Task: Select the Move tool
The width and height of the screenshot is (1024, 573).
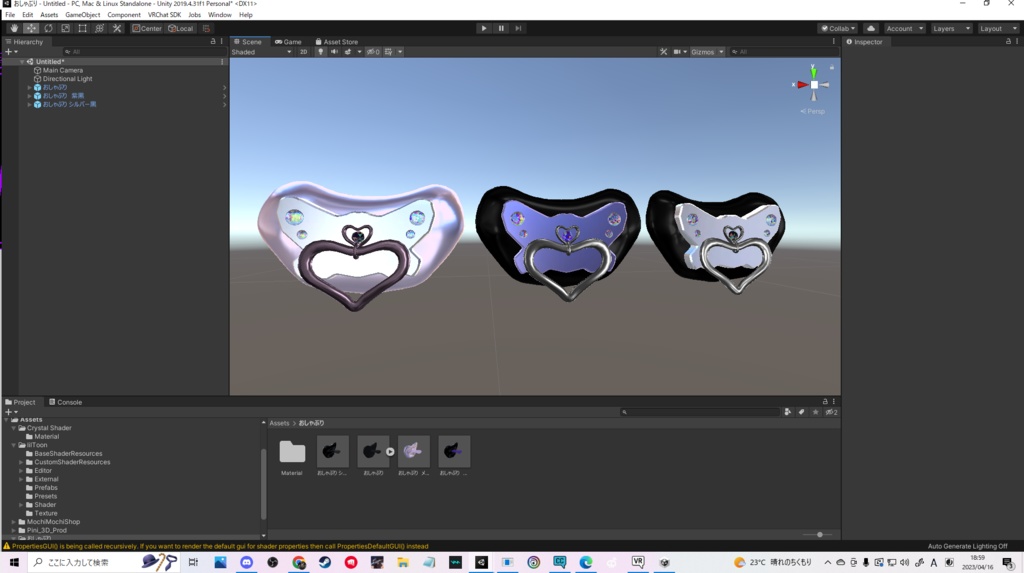Action: point(31,28)
